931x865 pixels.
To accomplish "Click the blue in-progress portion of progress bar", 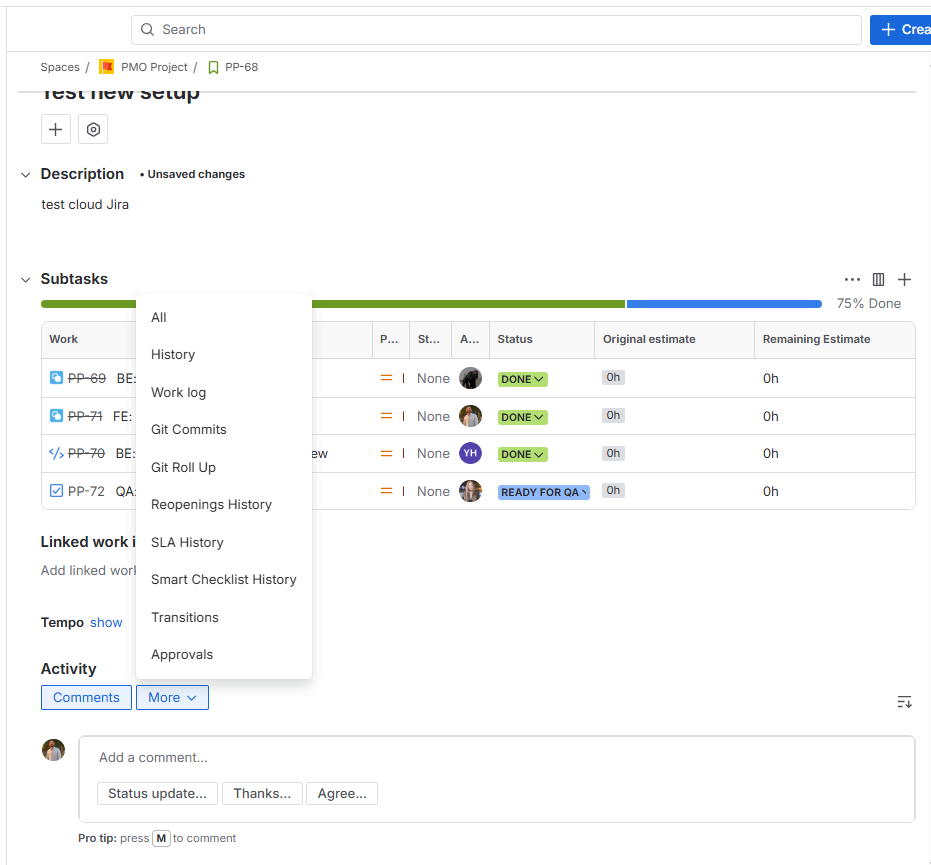I will [724, 304].
